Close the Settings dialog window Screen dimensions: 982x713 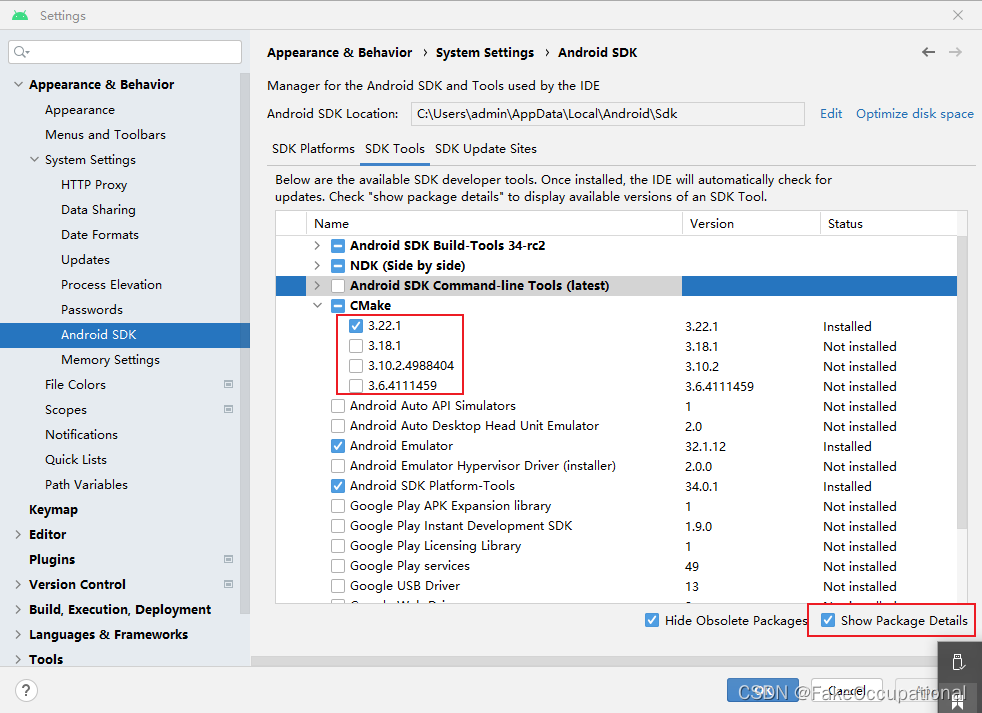pyautogui.click(x=958, y=15)
